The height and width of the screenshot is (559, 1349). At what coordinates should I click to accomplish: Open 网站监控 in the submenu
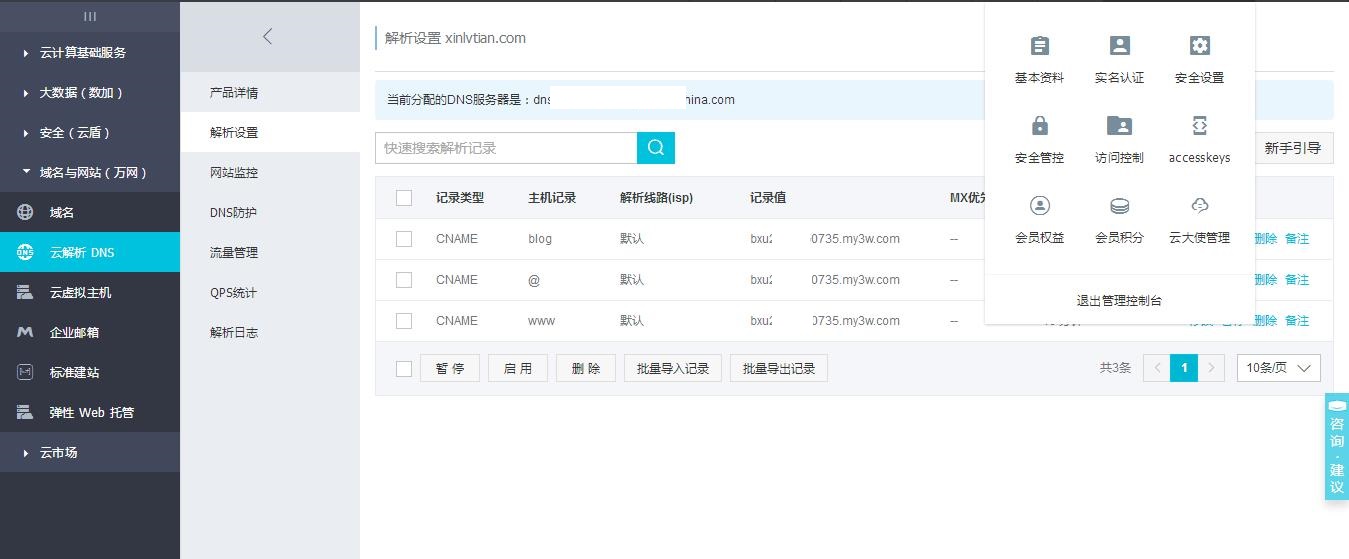click(234, 173)
